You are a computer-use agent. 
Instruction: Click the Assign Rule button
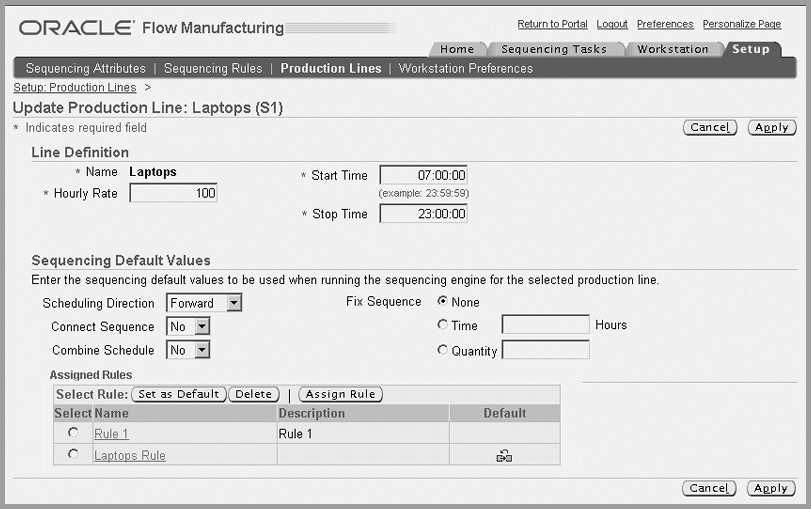point(340,394)
